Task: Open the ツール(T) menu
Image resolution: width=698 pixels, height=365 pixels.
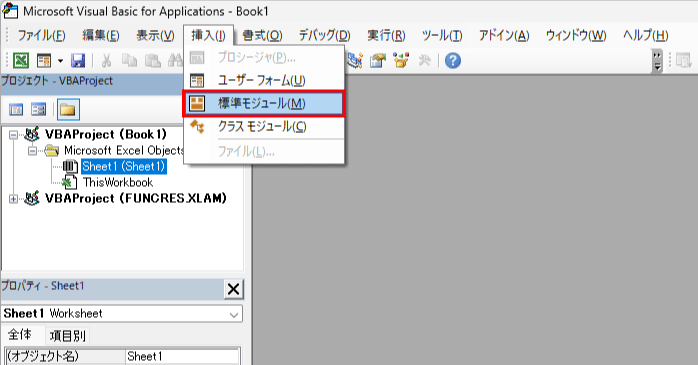Action: [442, 35]
